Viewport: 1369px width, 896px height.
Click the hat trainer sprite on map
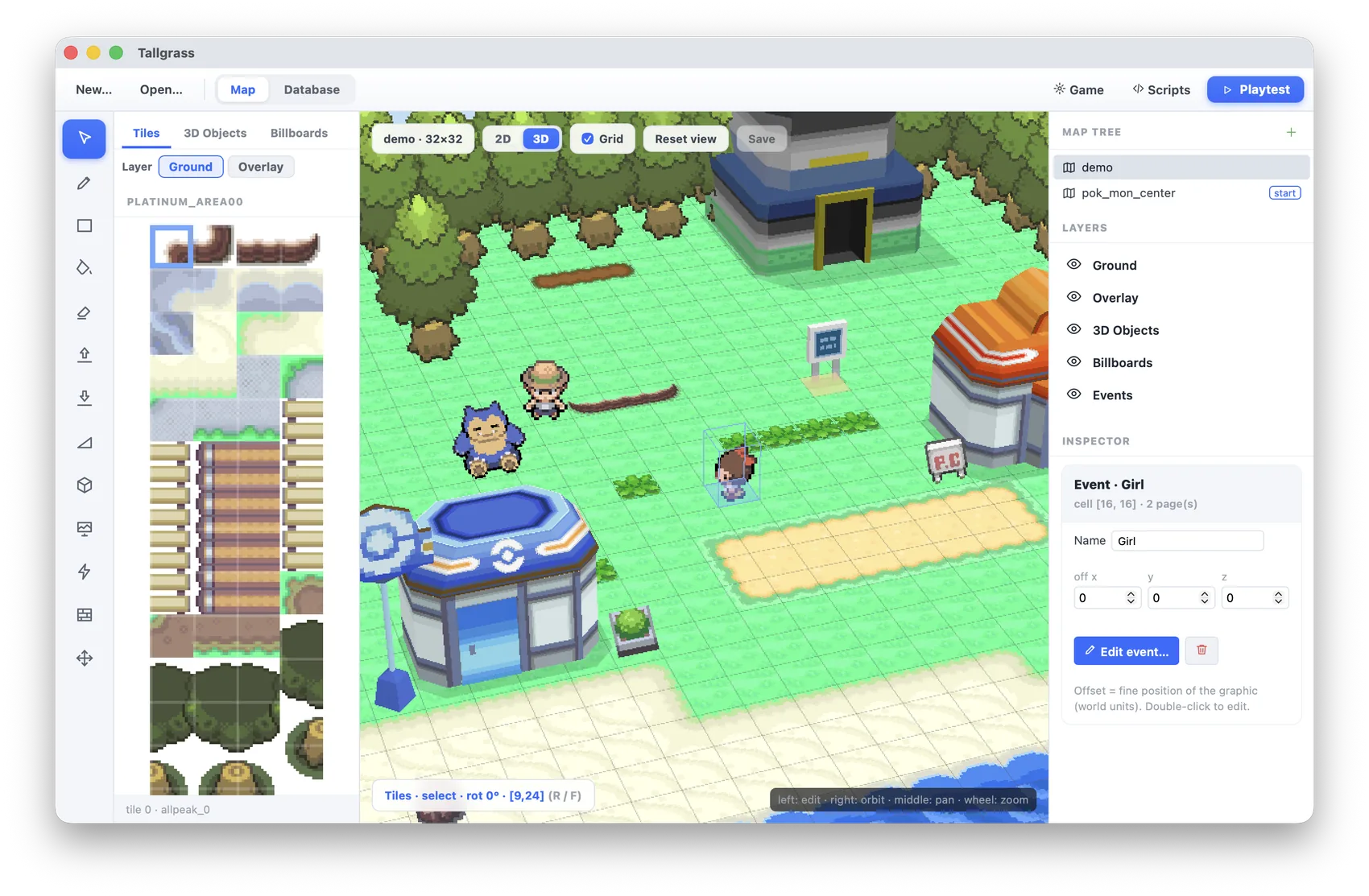coord(545,390)
